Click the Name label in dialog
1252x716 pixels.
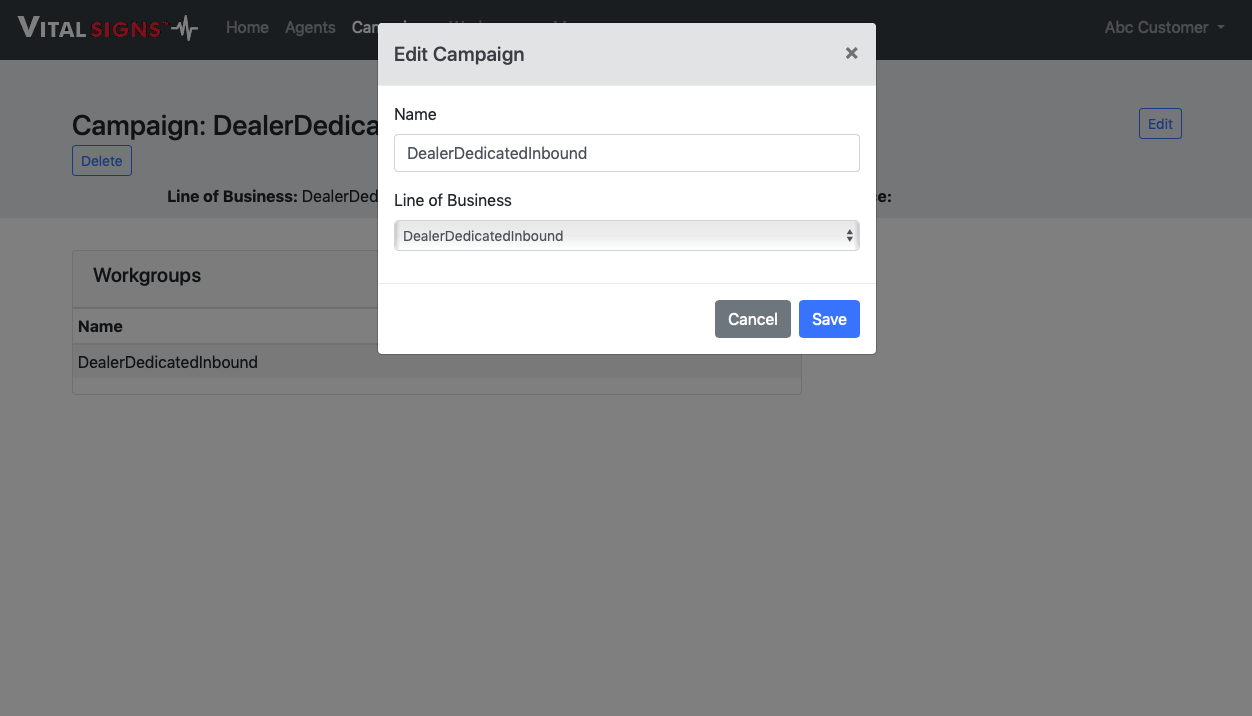pyautogui.click(x=415, y=114)
